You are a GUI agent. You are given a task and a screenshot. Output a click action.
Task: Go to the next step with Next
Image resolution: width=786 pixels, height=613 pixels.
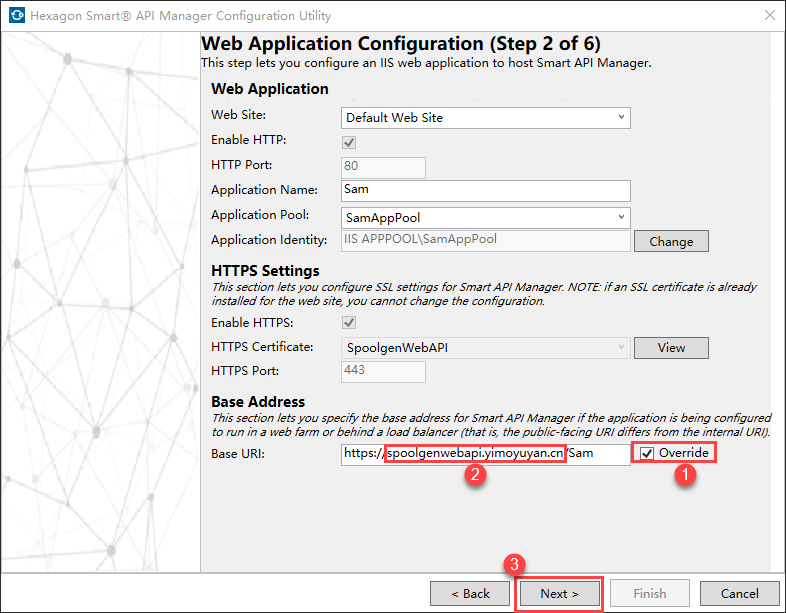click(559, 593)
